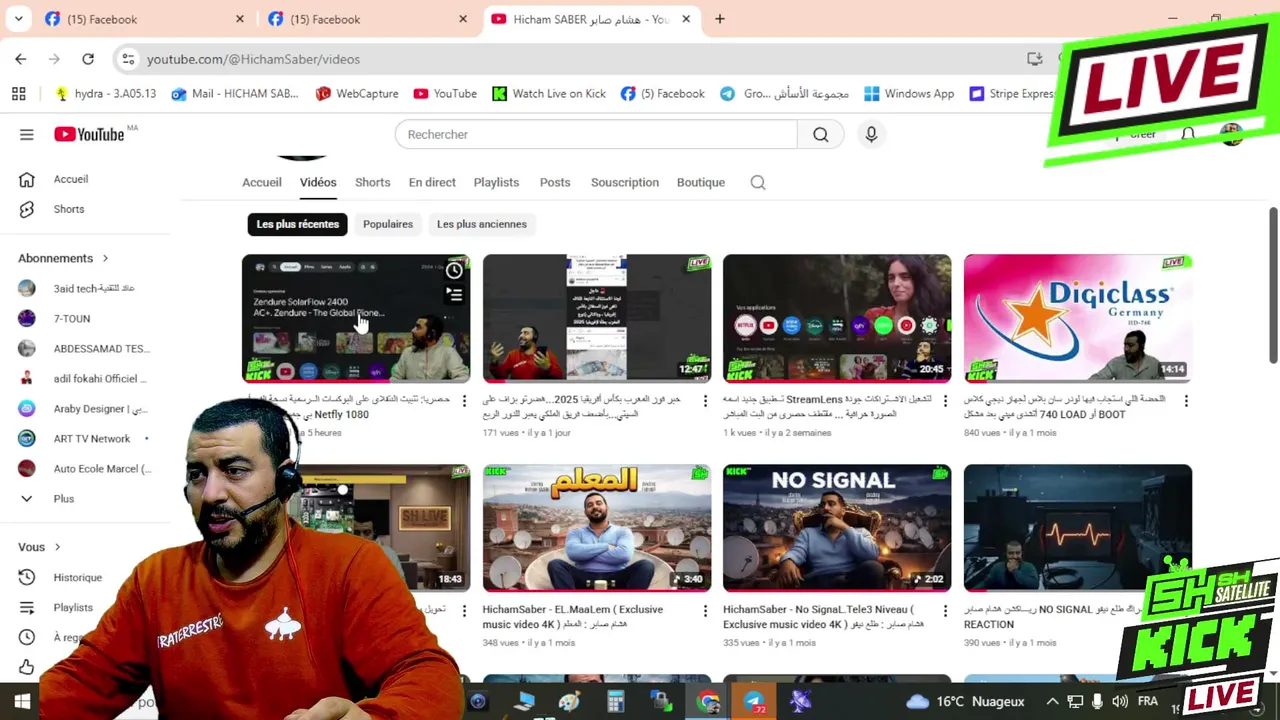Open the notifications bell

pos(1188,135)
